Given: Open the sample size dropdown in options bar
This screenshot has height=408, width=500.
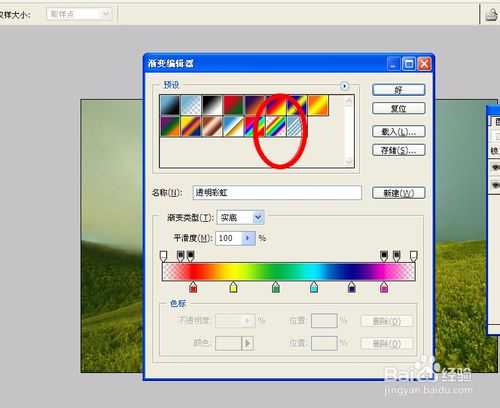Looking at the screenshot, I should [x=79, y=14].
